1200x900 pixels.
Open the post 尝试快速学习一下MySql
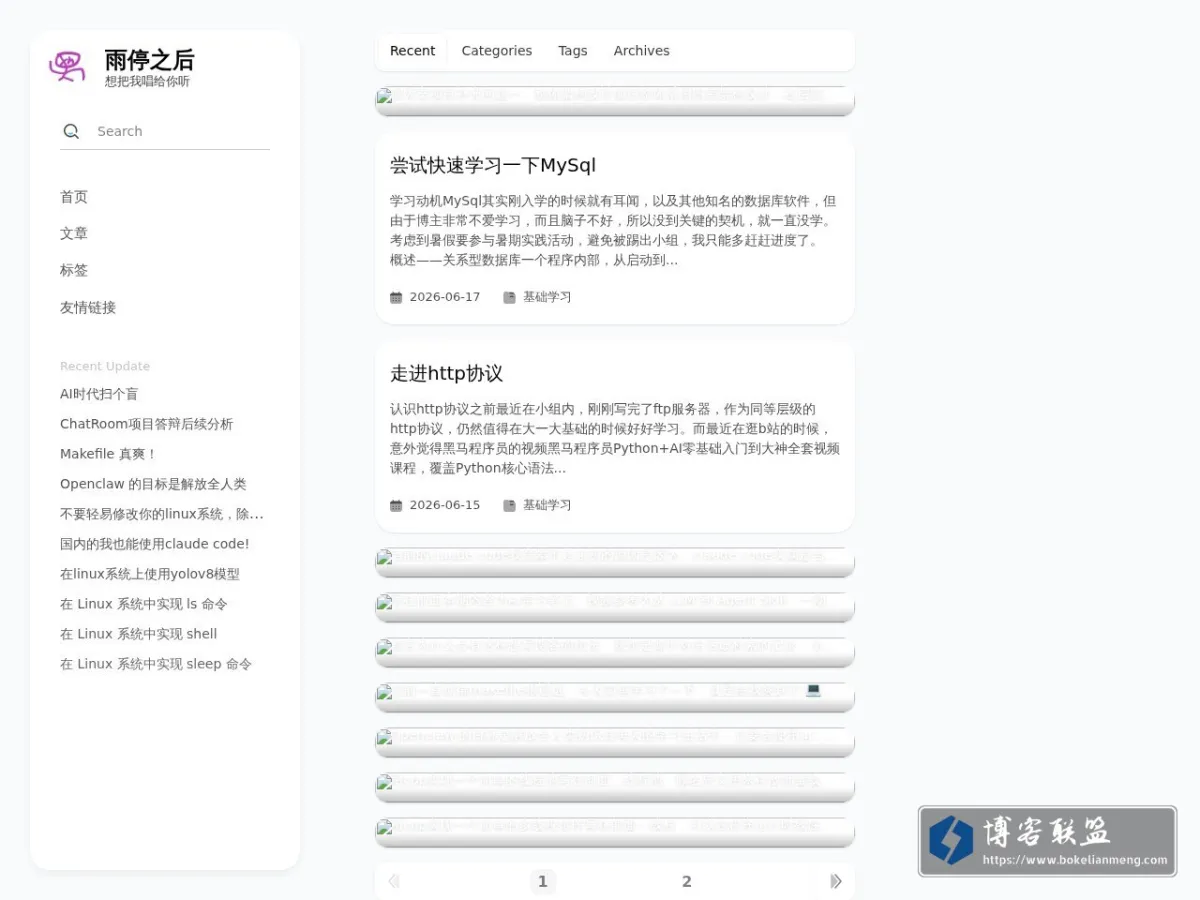point(493,165)
